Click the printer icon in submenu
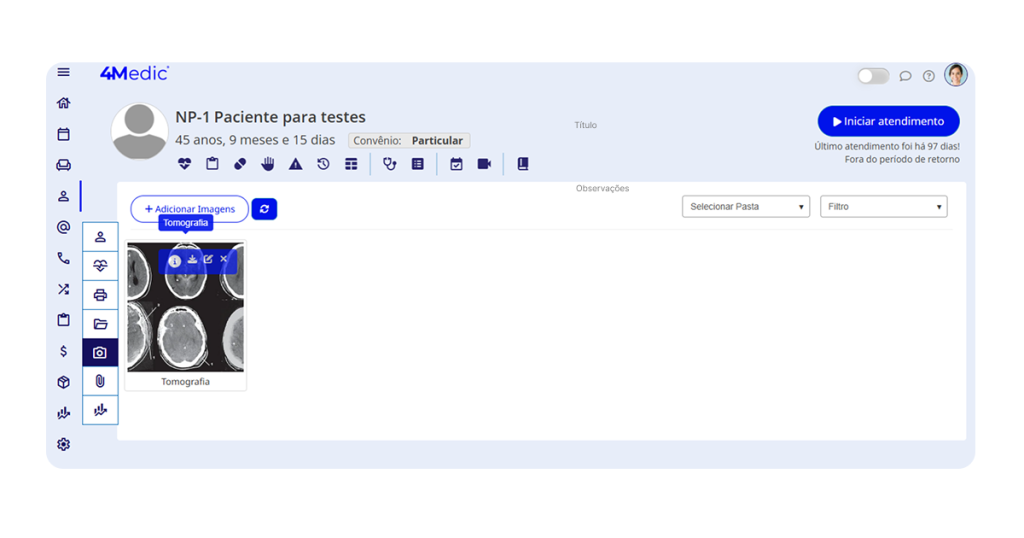The width and height of the screenshot is (1024, 538). [x=100, y=295]
